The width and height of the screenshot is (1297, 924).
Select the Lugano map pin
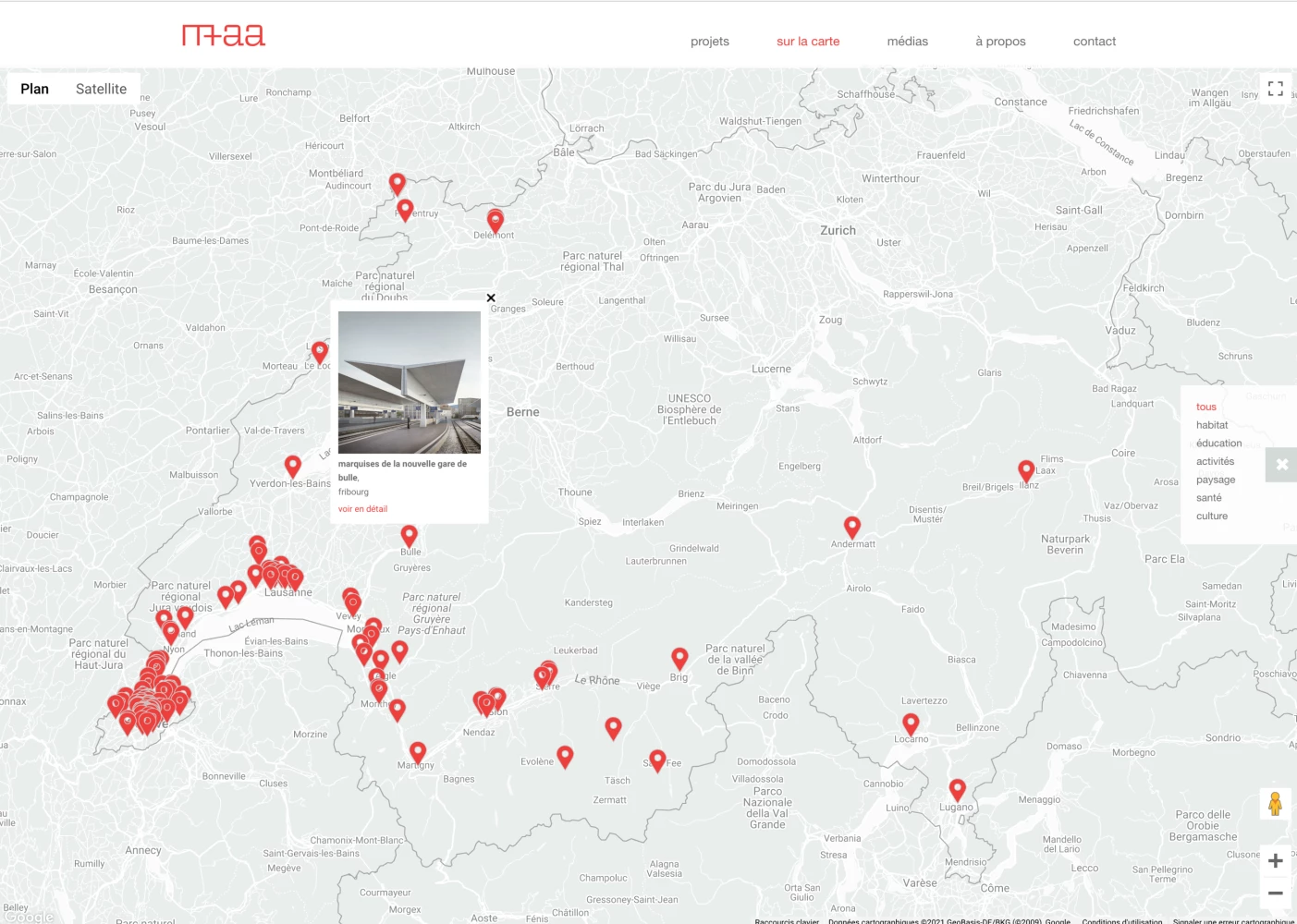click(957, 789)
